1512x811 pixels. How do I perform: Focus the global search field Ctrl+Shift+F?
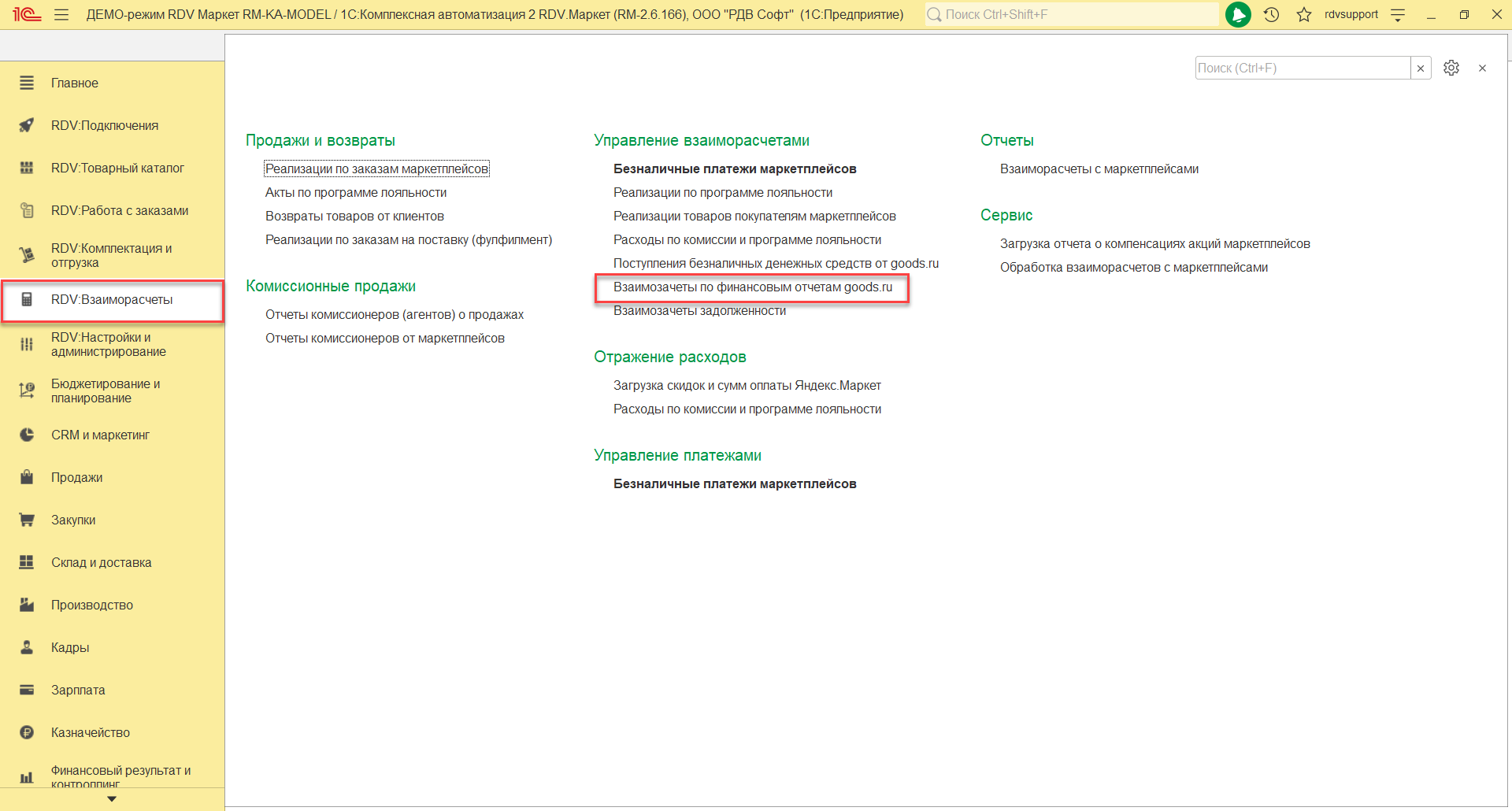(1072, 14)
